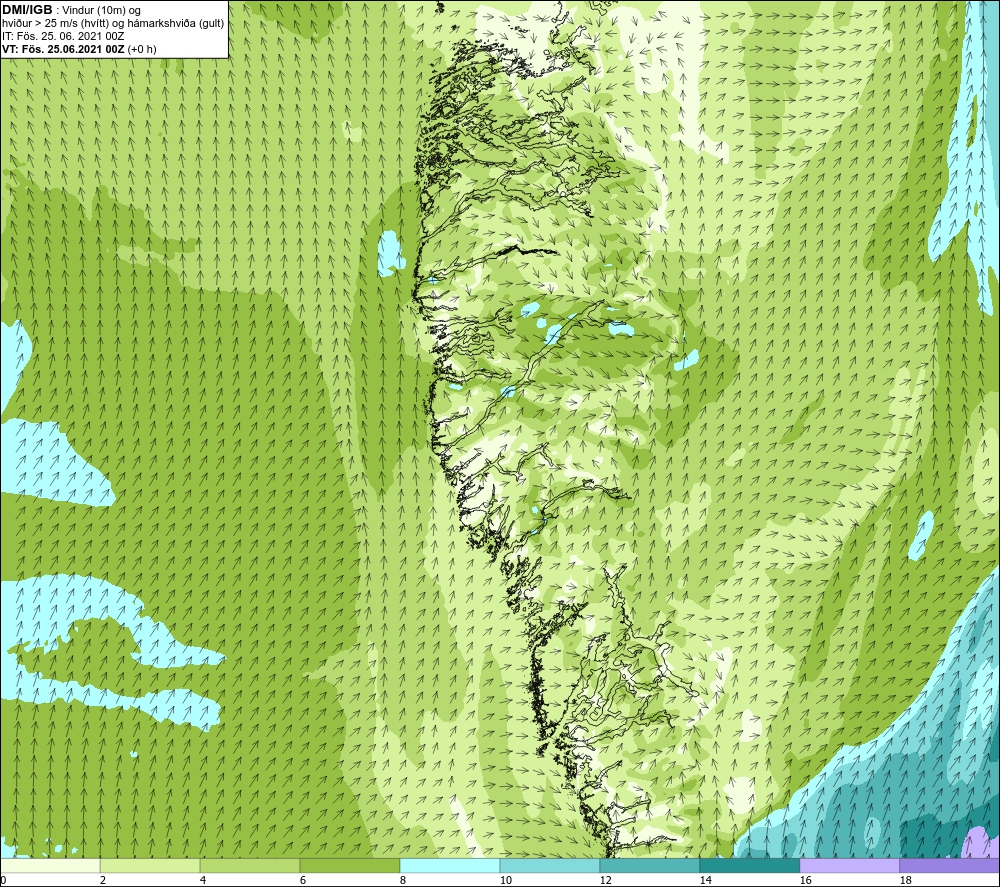
Task: Click the purple high-wind patch on the map
Action: tap(980, 842)
